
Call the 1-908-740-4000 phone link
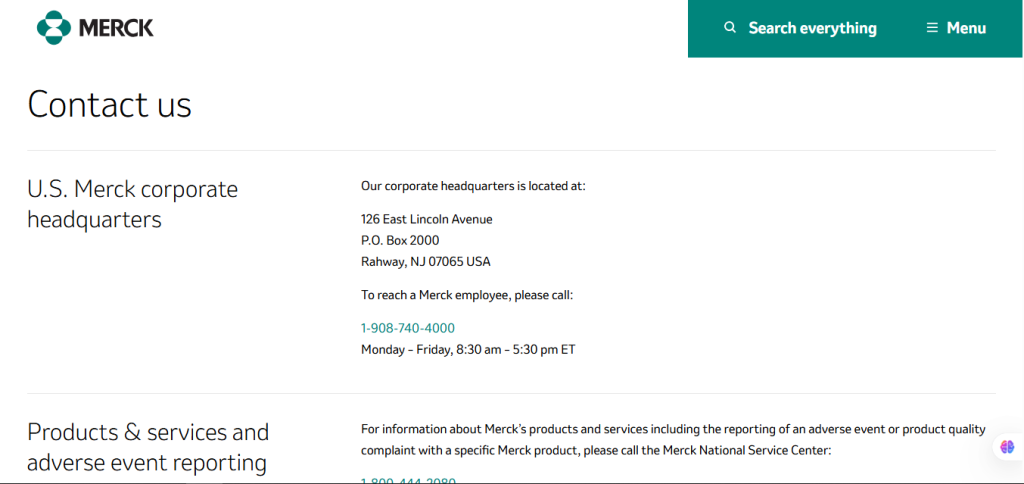pos(408,328)
